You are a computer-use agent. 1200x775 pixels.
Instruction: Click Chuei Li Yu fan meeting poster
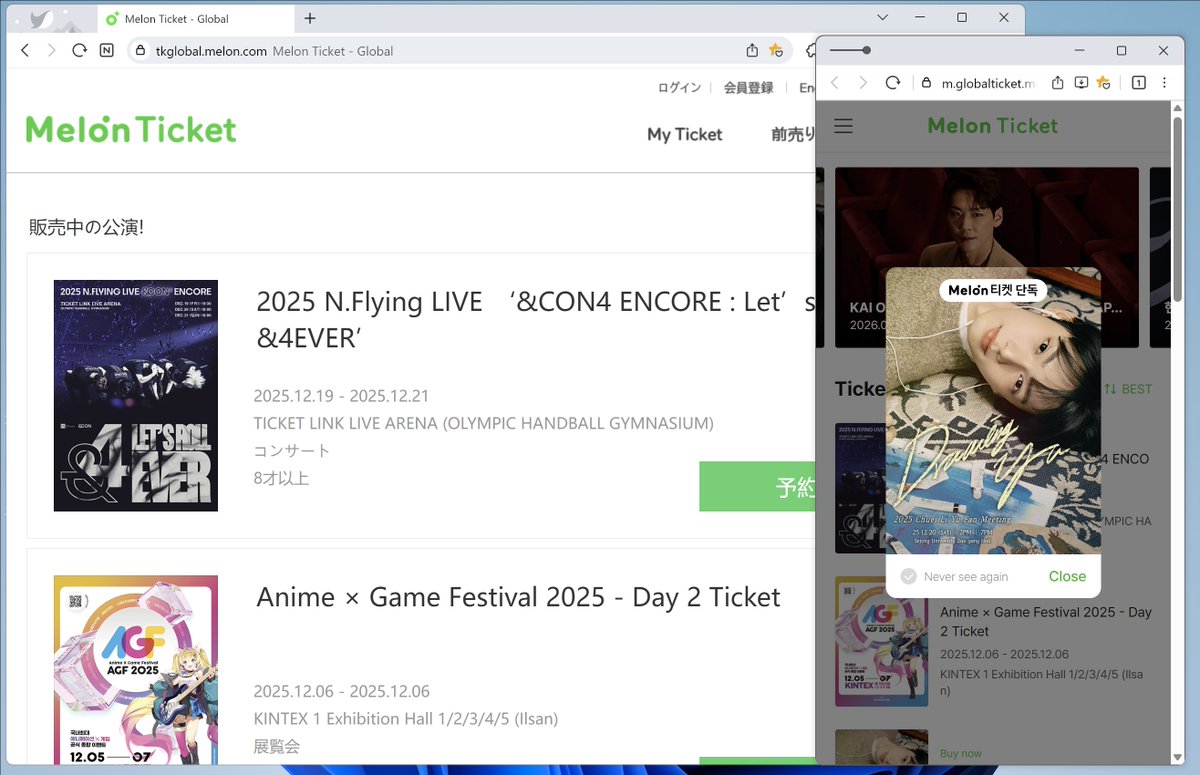point(993,410)
